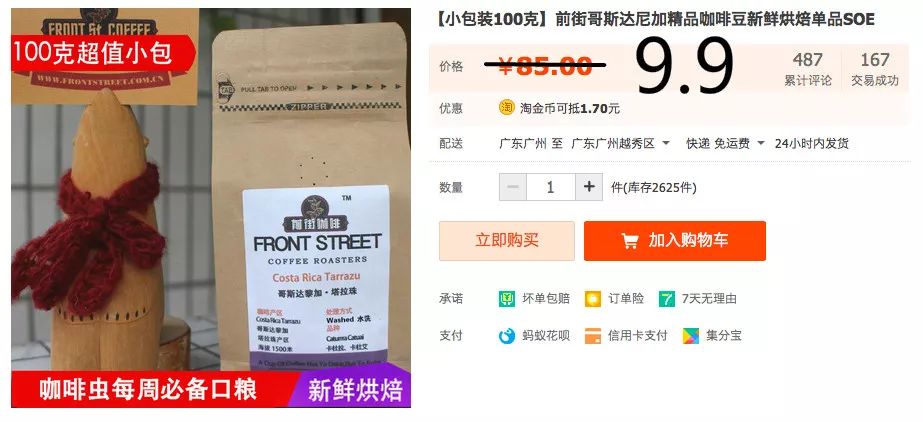Click the 订单险 order insurance icon
The height and width of the screenshot is (422, 923).
(593, 298)
